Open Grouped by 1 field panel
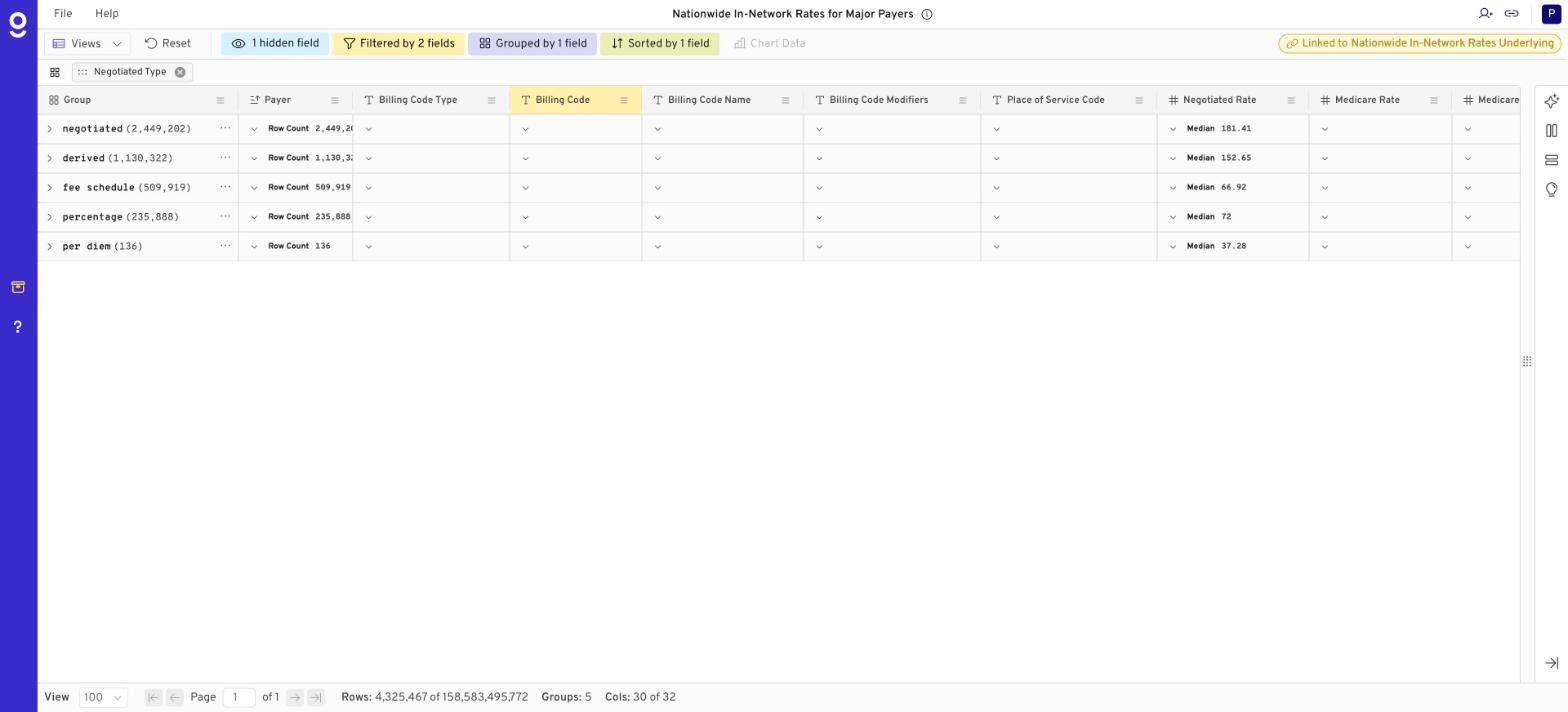Screen dimensions: 1568x712 [x=532, y=44]
